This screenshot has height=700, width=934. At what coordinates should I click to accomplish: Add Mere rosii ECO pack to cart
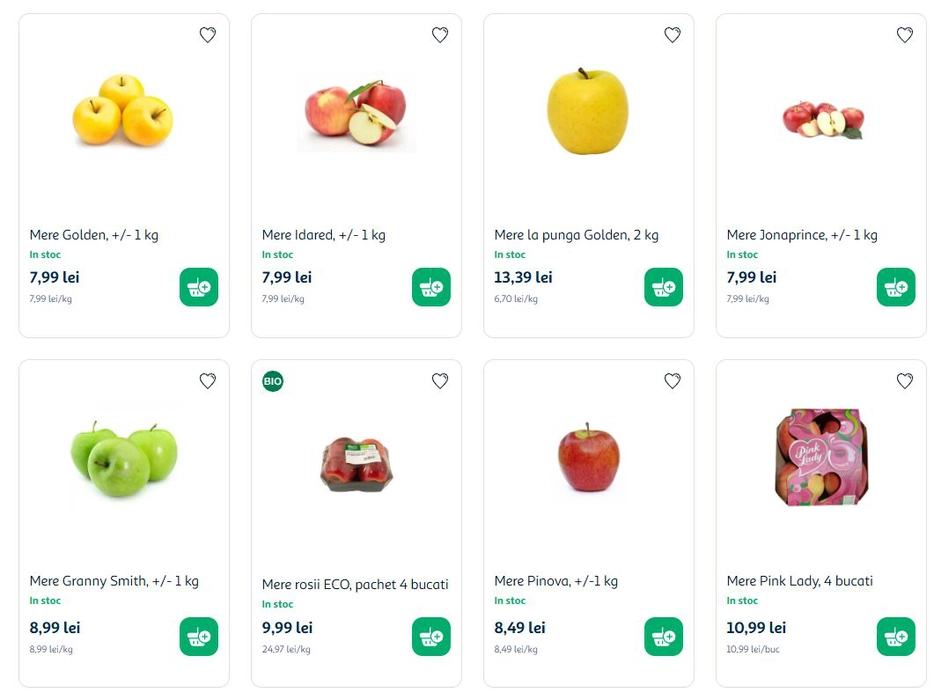(x=431, y=637)
